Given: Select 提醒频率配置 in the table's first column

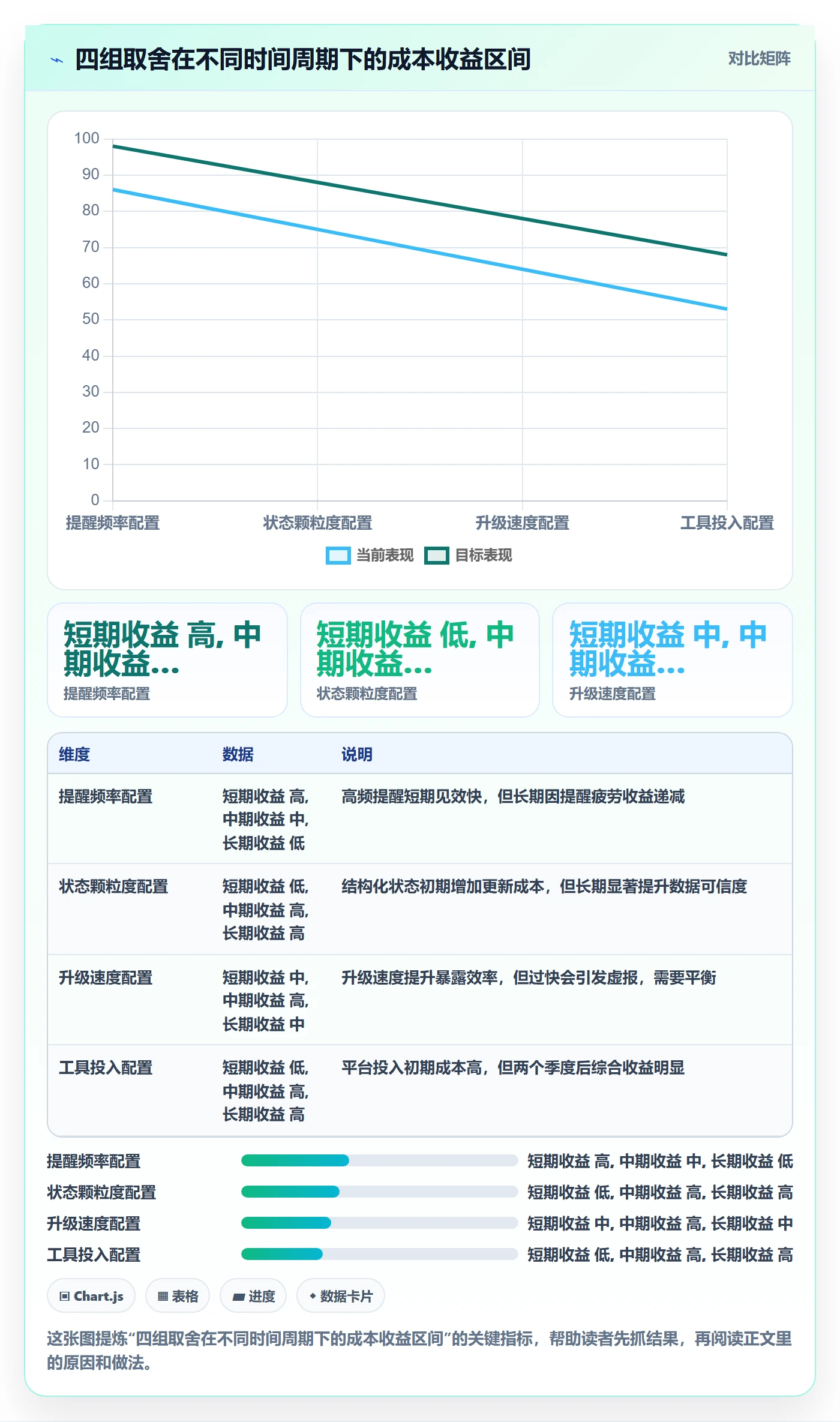Looking at the screenshot, I should [x=106, y=797].
